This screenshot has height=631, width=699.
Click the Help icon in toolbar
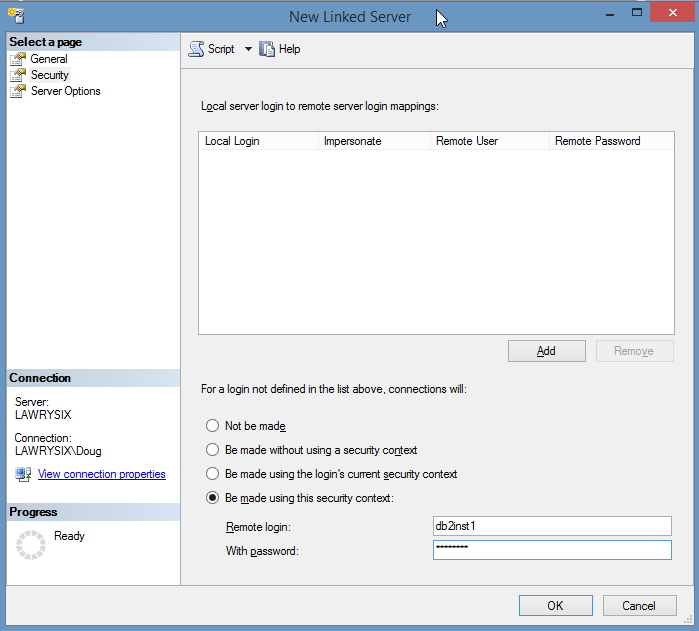[267, 49]
